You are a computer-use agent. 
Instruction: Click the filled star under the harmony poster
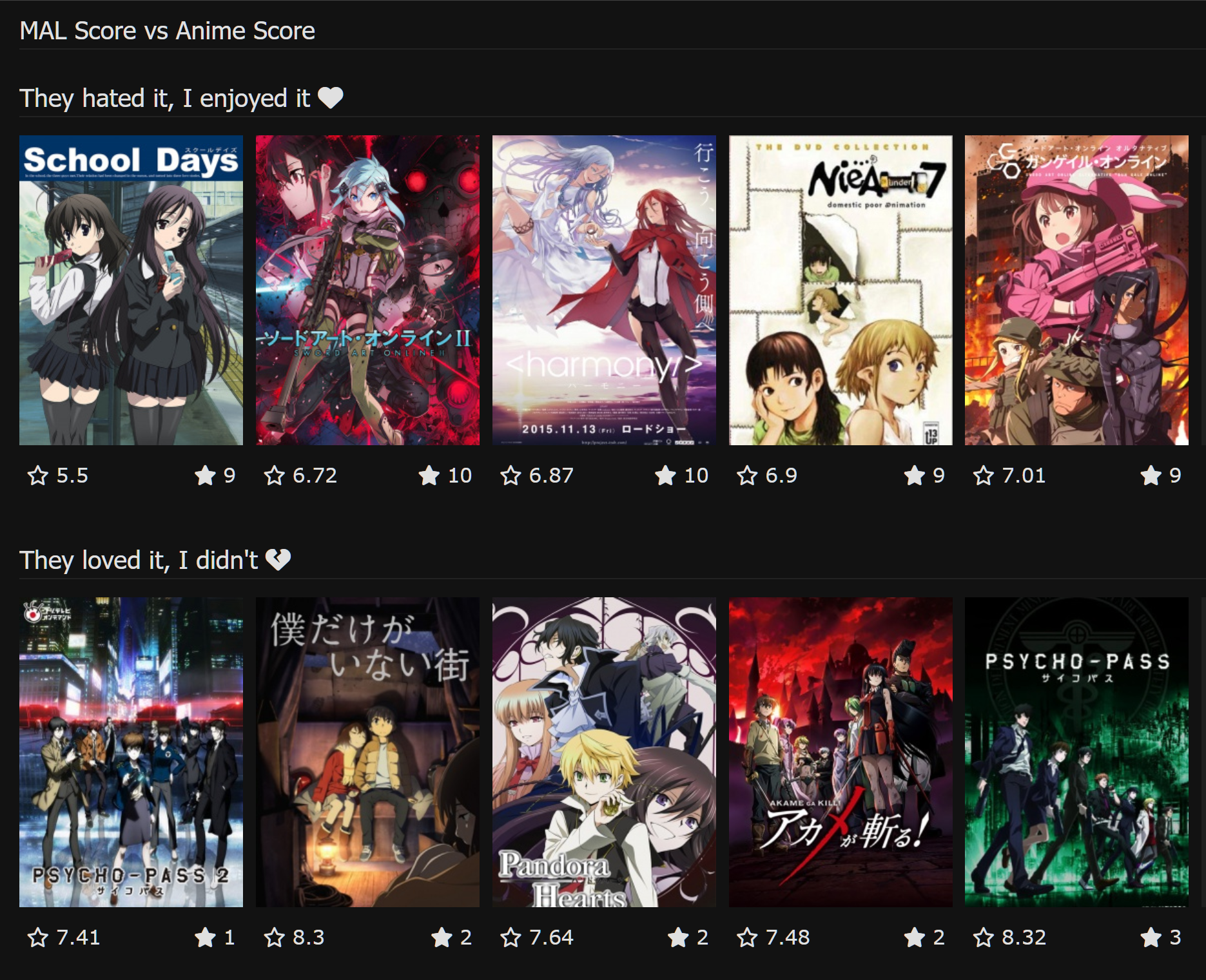[666, 476]
